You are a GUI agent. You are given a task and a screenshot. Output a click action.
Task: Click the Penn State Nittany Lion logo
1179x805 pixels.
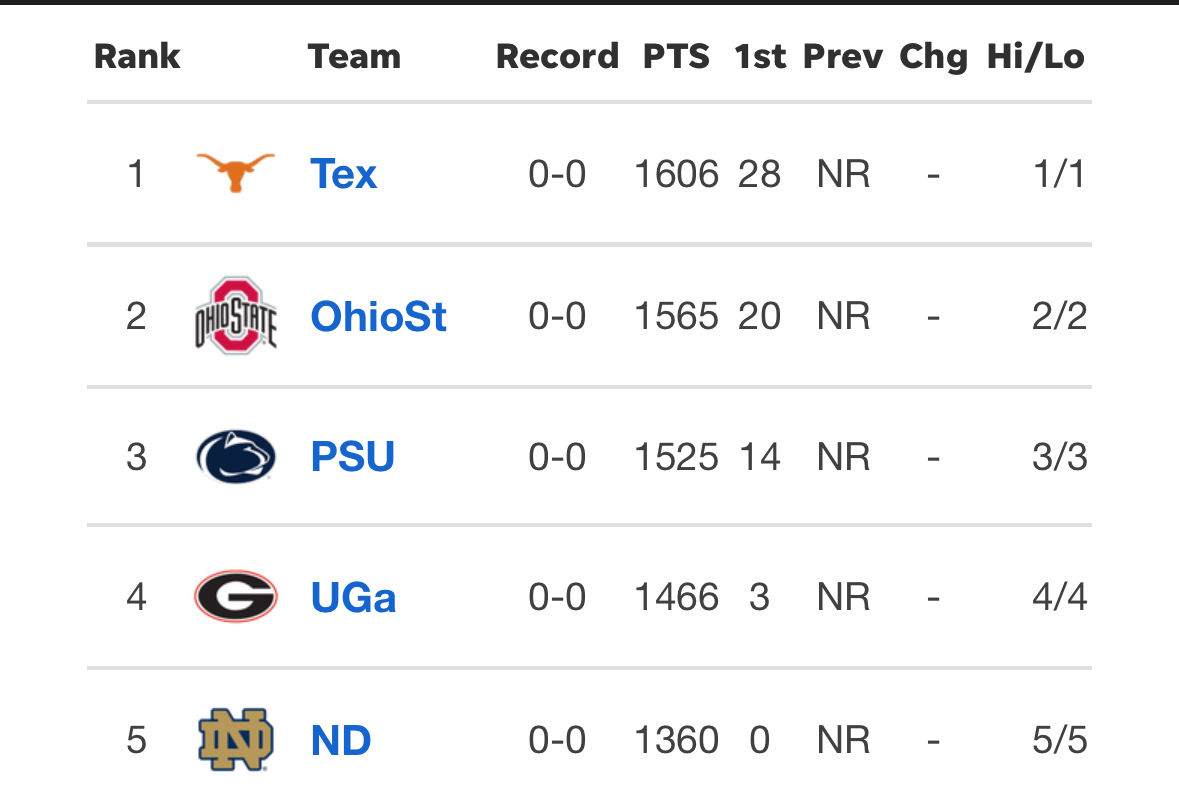coord(235,457)
